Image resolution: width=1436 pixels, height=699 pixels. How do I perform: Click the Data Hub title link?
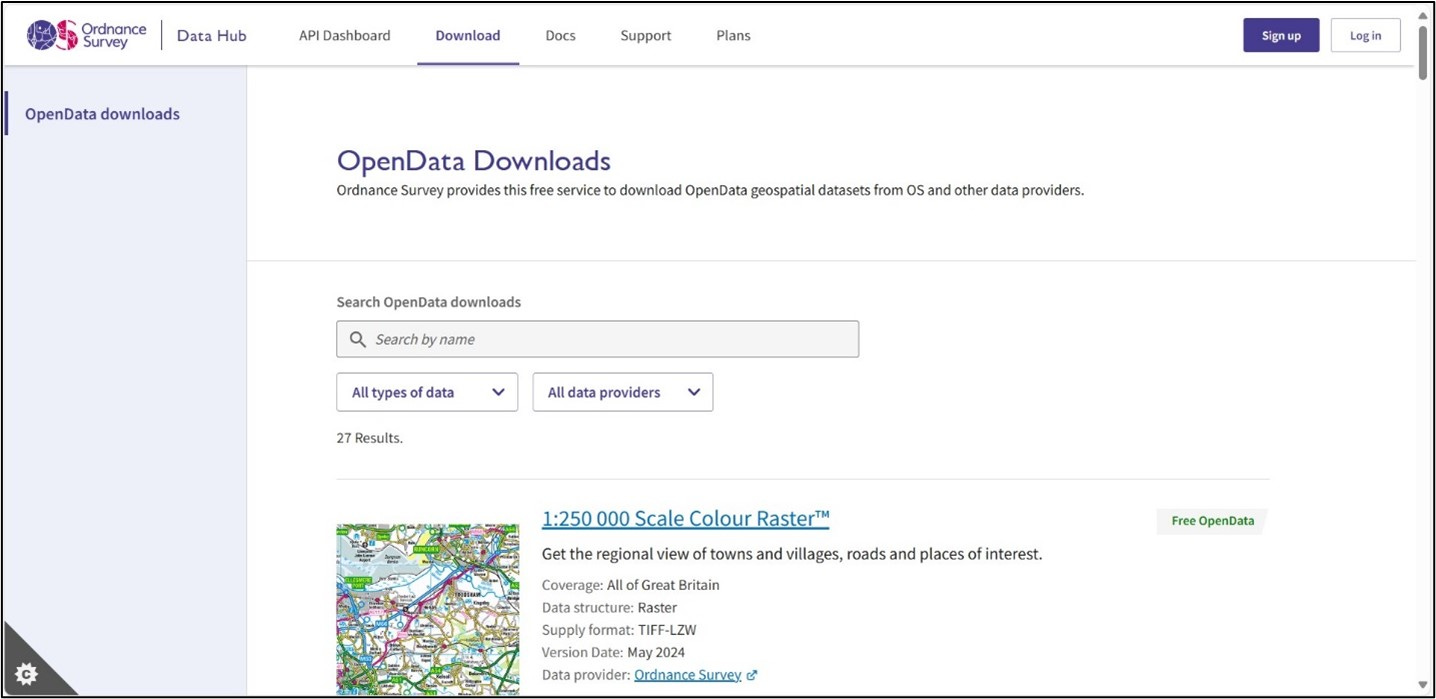[211, 35]
